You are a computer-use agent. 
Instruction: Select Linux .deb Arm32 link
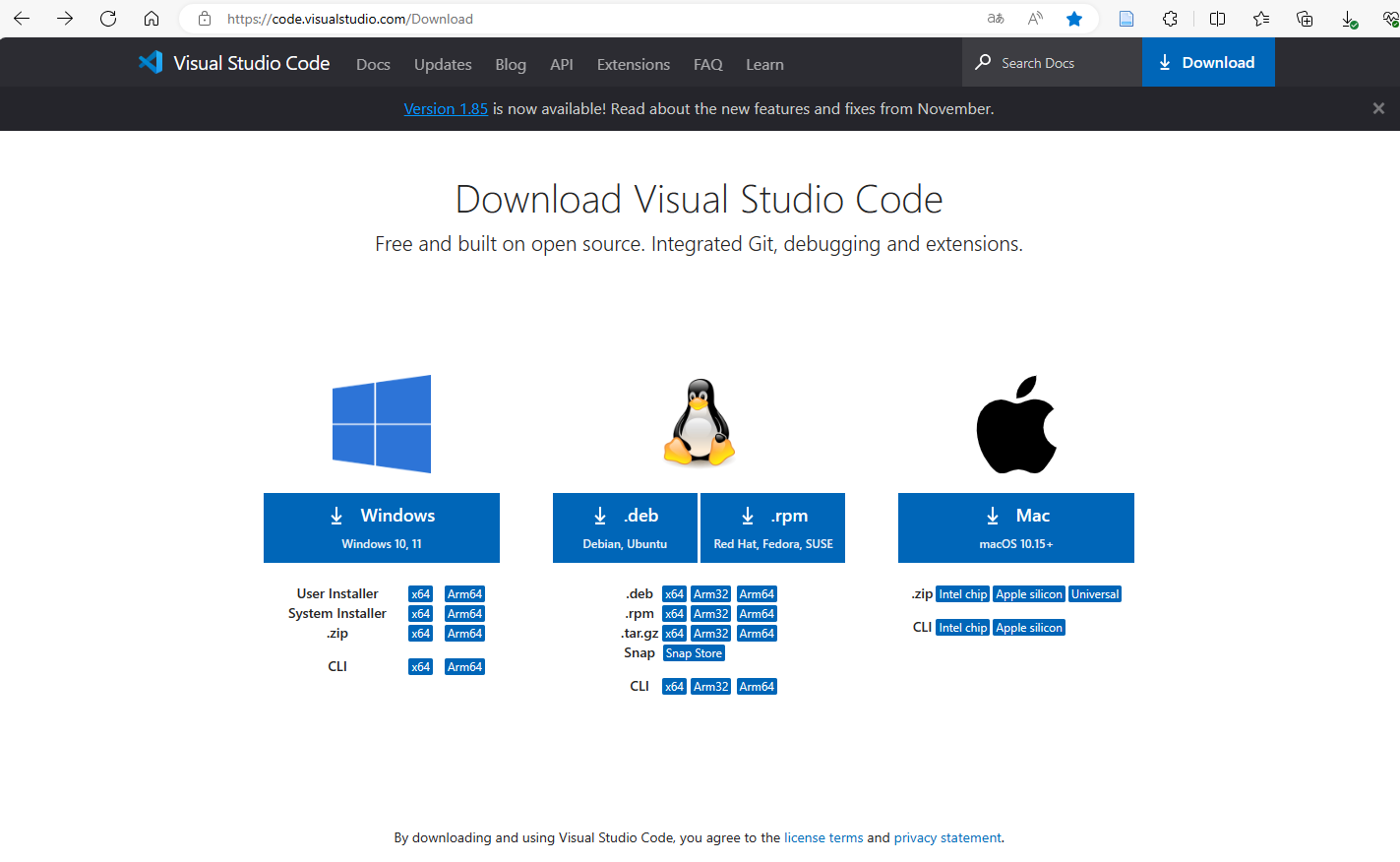point(711,594)
